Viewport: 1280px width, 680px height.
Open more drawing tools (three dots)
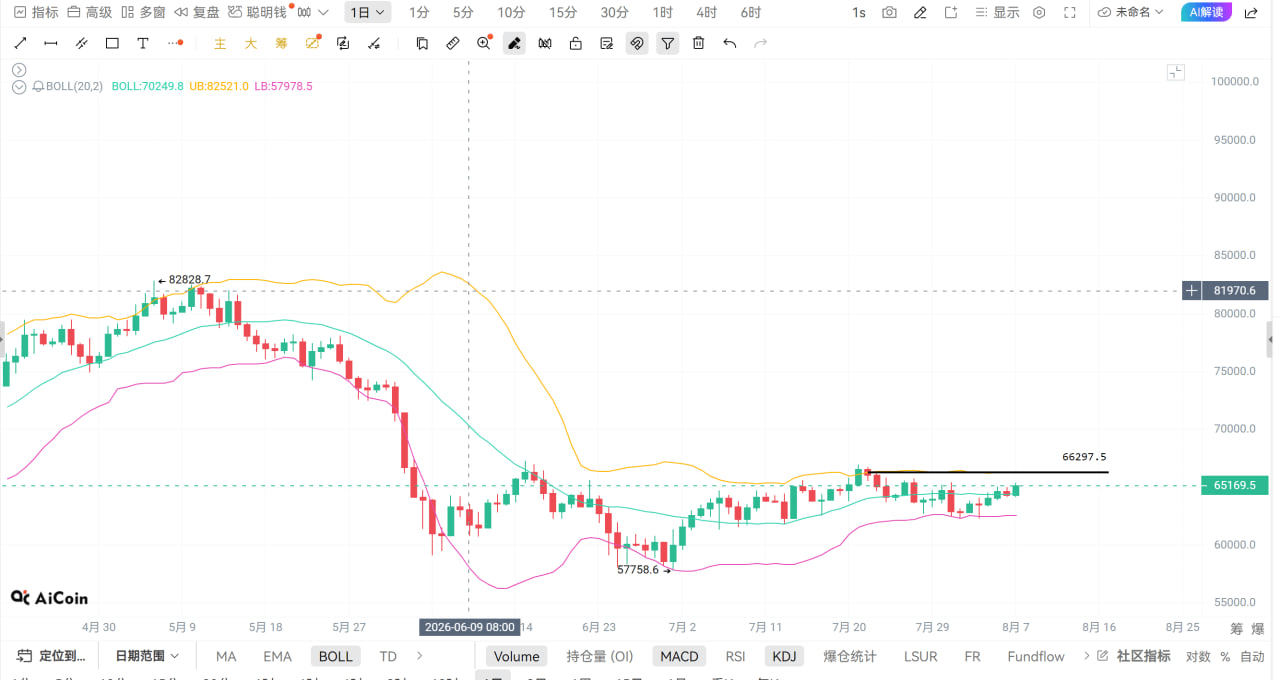coord(176,43)
